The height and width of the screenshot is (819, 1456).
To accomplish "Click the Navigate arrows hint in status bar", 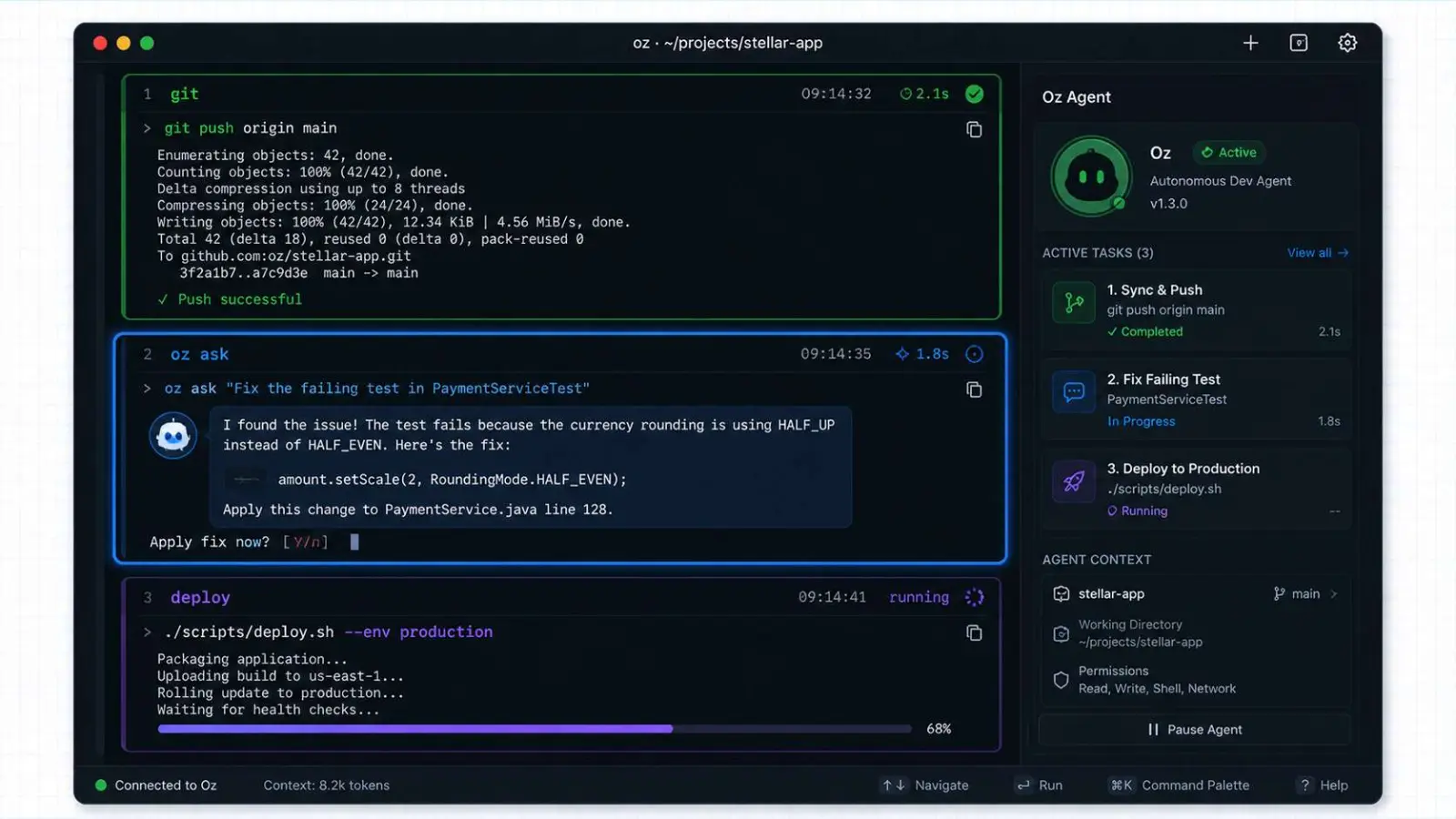I will pos(925,785).
